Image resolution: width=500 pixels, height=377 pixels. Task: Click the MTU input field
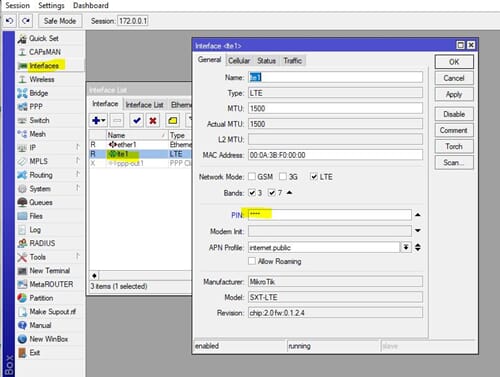(335, 108)
